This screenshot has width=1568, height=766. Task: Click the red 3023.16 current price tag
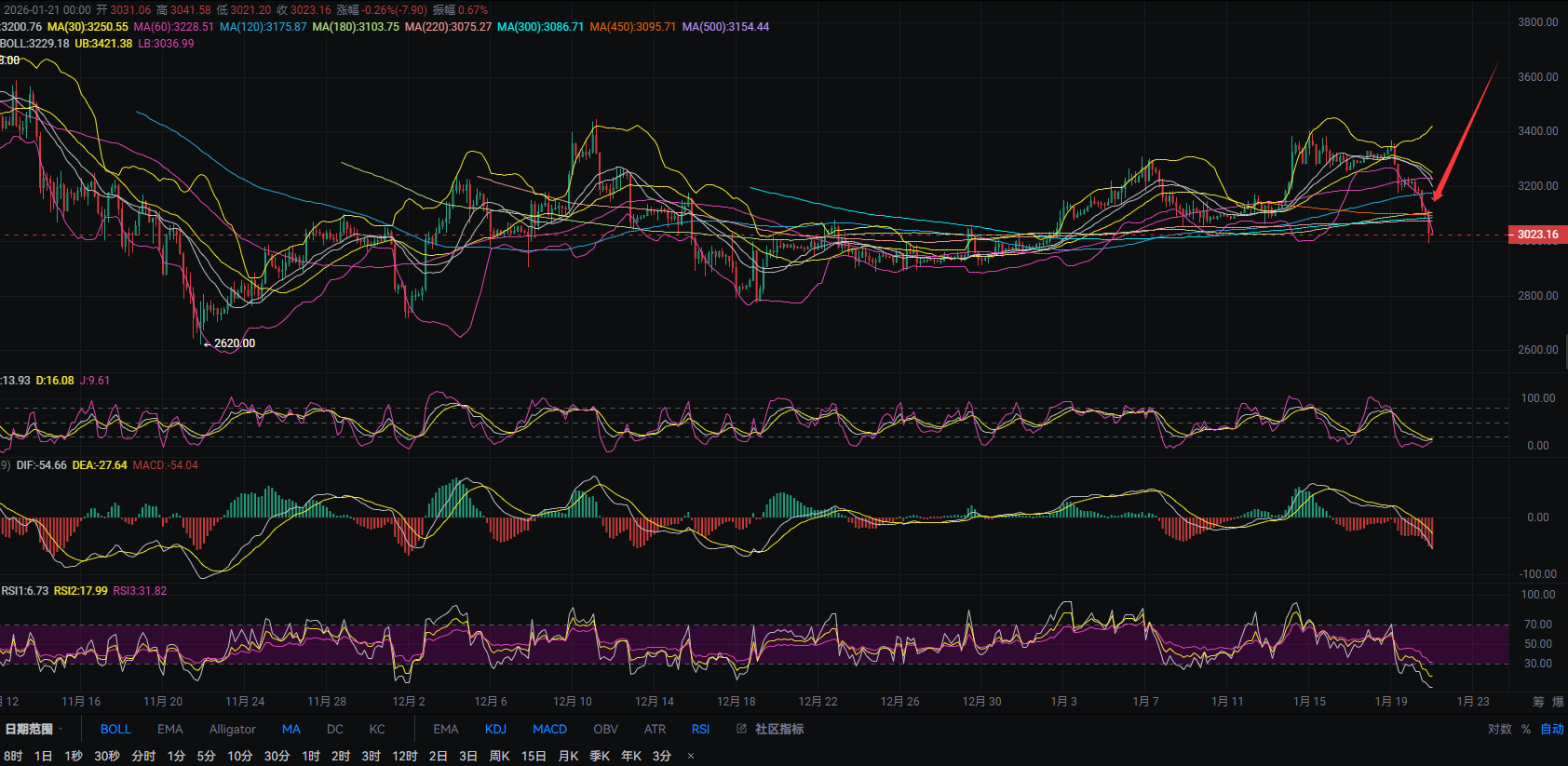pos(1537,235)
